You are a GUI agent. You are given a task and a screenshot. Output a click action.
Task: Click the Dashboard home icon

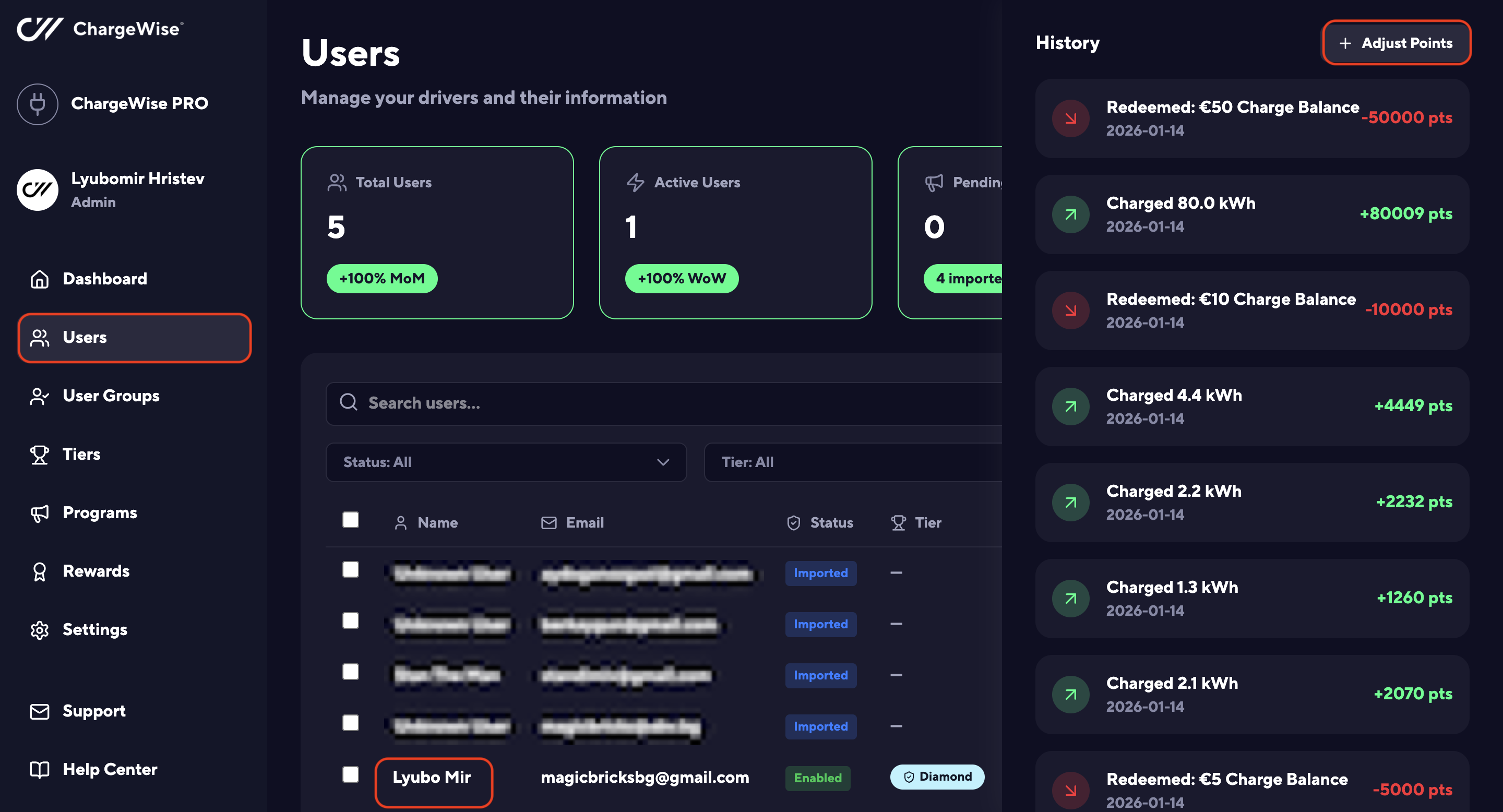pyautogui.click(x=39, y=279)
